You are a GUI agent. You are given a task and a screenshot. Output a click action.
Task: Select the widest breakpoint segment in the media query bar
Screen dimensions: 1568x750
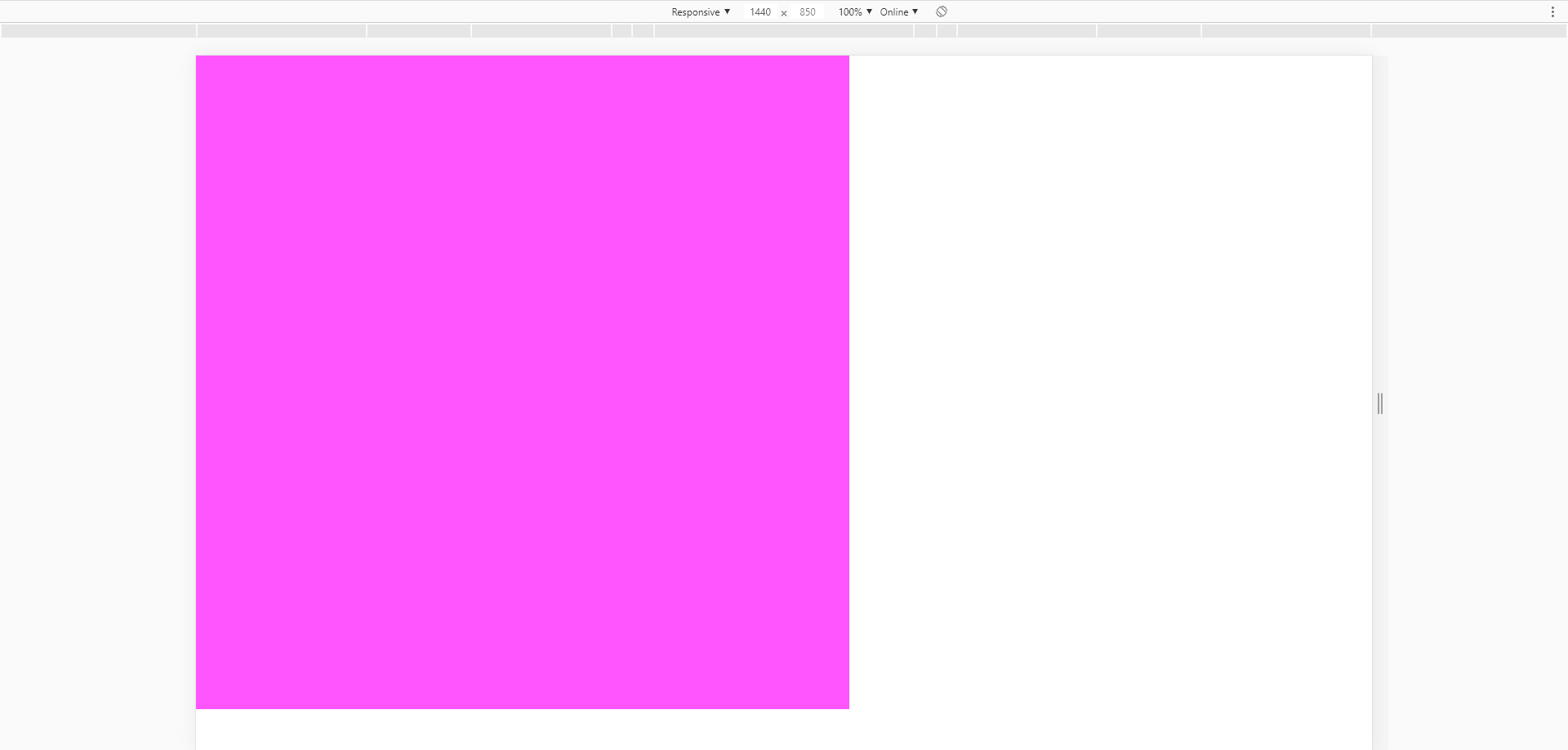point(784,31)
